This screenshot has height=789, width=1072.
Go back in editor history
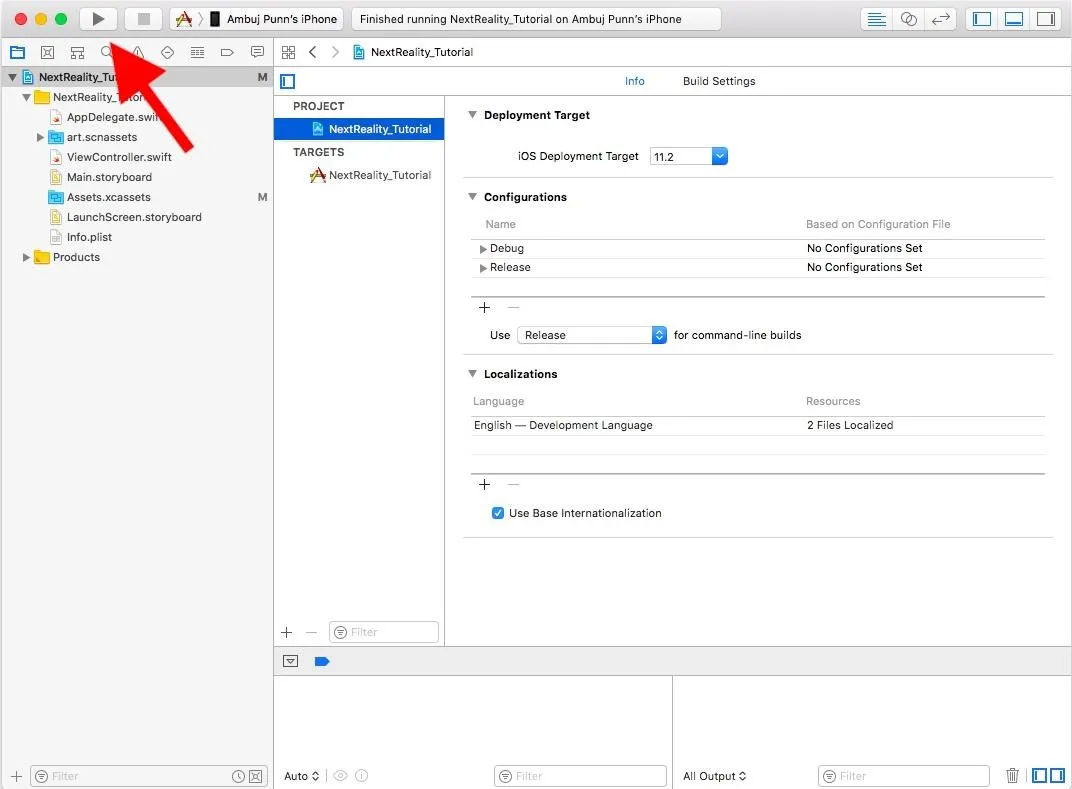312,52
